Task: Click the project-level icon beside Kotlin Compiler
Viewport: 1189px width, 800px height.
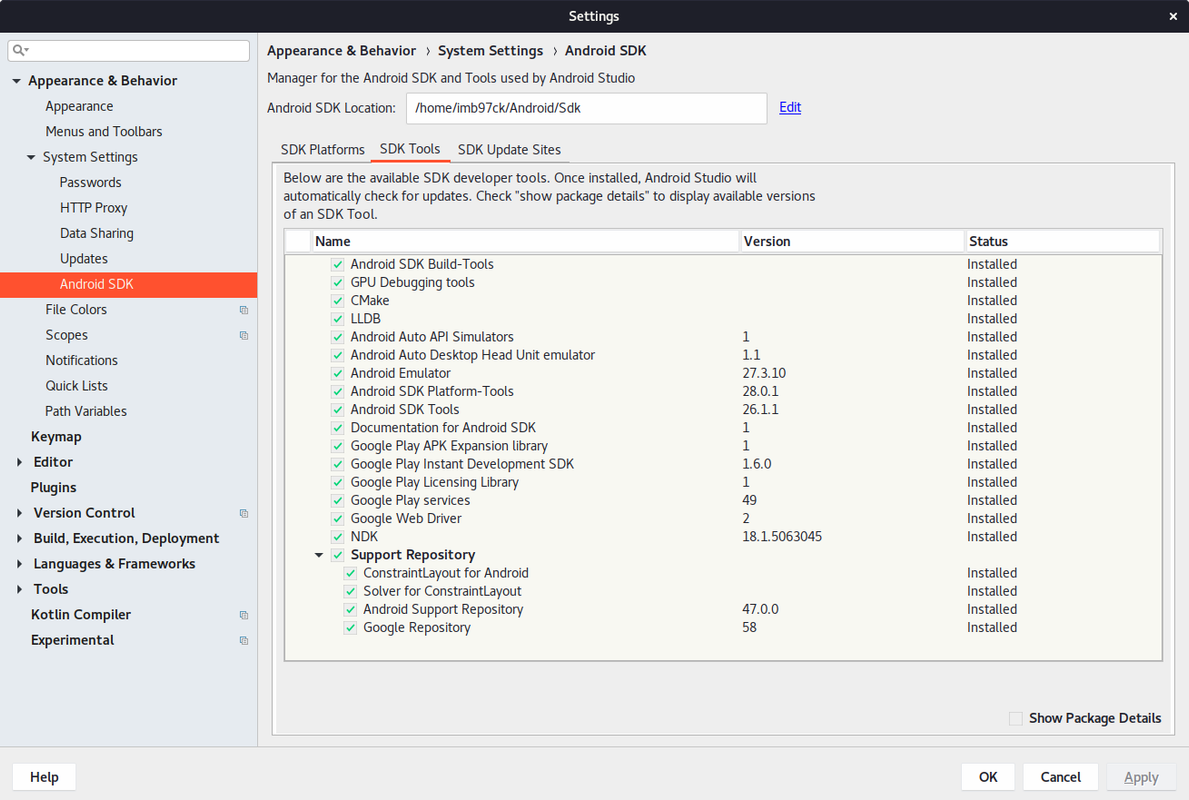Action: click(x=243, y=615)
